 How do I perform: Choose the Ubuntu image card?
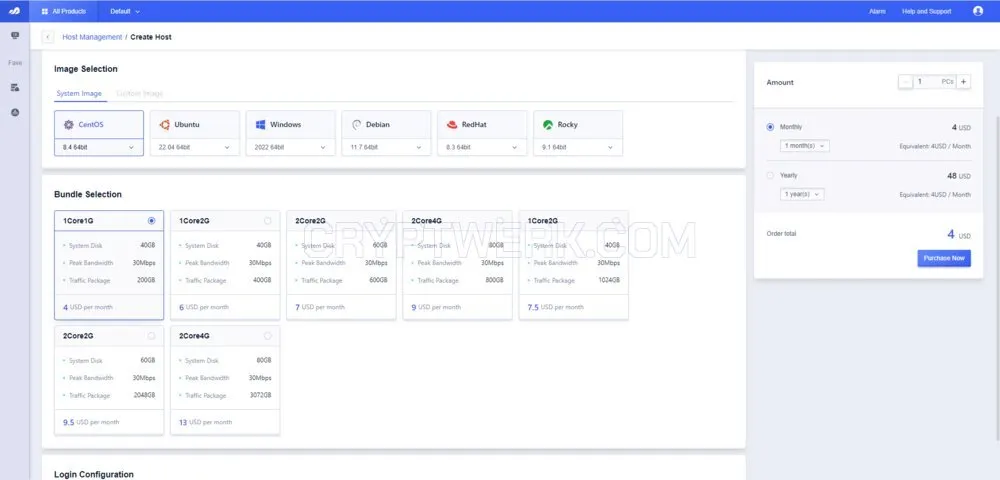pyautogui.click(x=195, y=133)
